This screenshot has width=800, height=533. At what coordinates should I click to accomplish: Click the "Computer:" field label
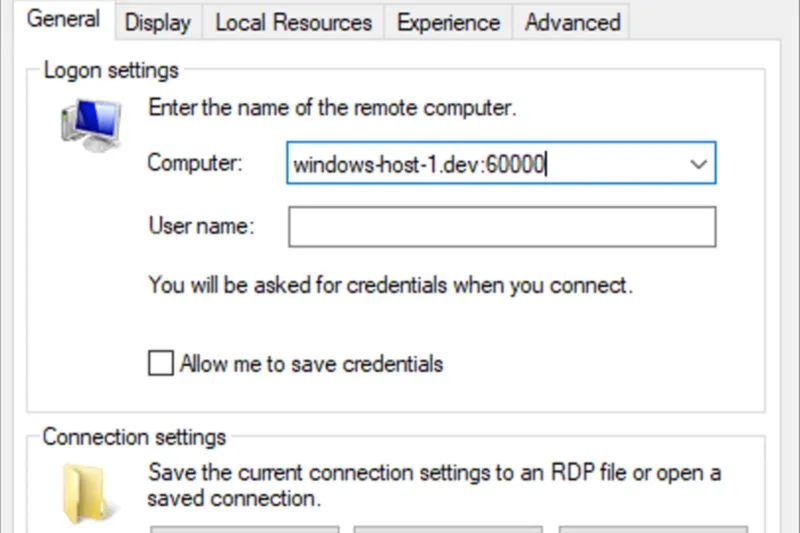[195, 163]
